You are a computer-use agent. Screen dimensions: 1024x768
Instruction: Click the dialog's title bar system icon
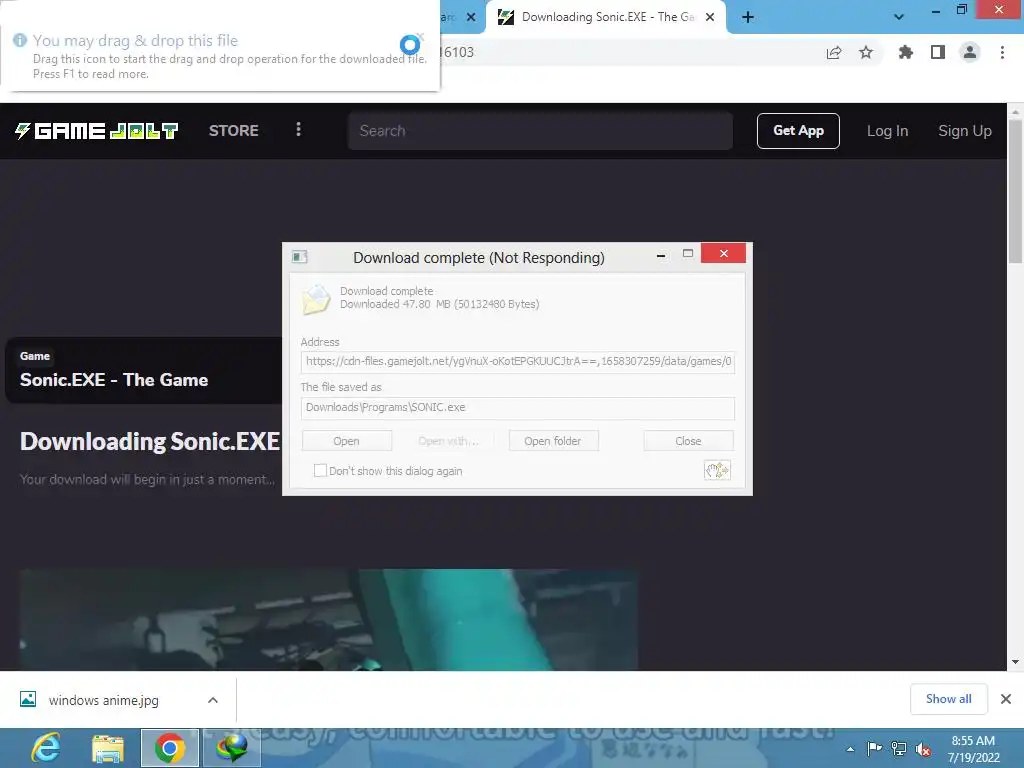(300, 257)
